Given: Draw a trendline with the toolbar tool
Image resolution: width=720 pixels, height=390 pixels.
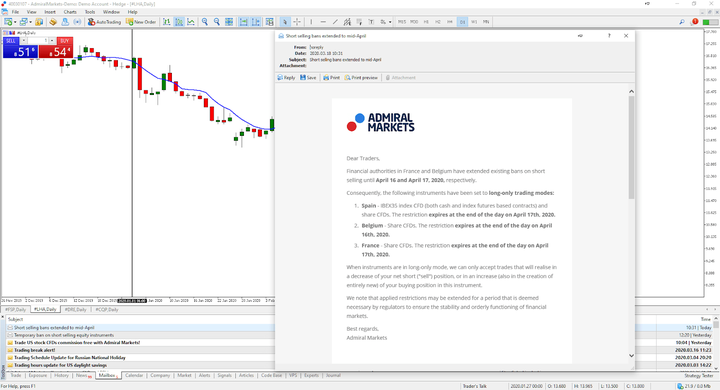Looking at the screenshot, I should click(x=335, y=22).
